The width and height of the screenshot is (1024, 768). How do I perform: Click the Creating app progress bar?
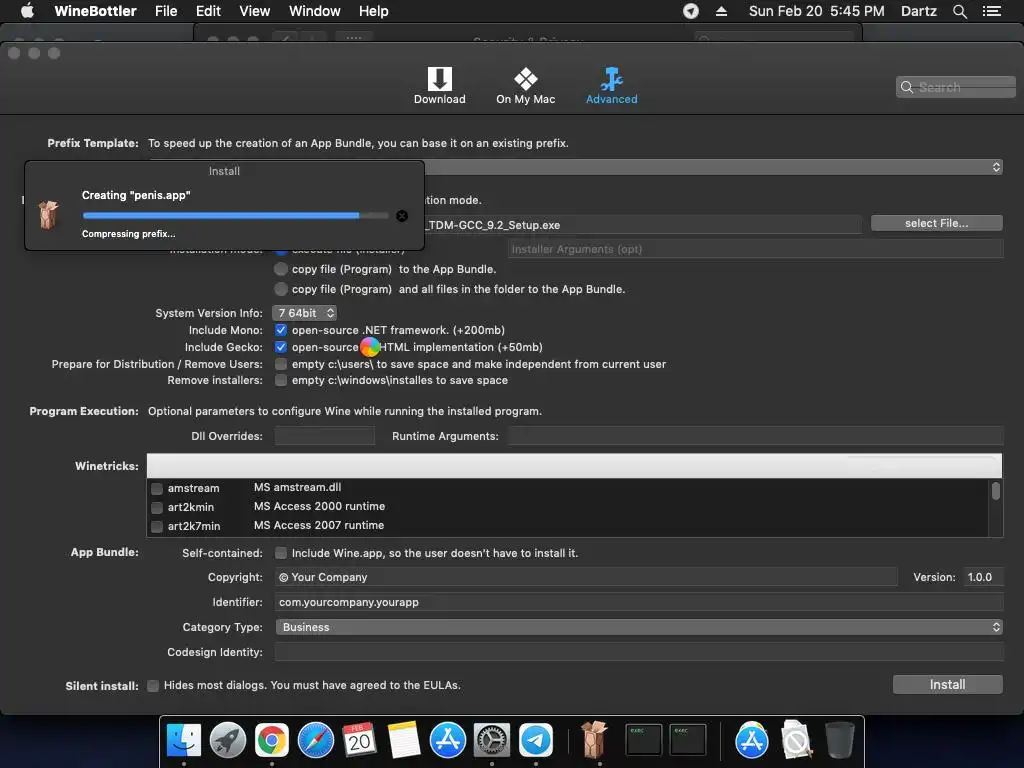(x=235, y=216)
